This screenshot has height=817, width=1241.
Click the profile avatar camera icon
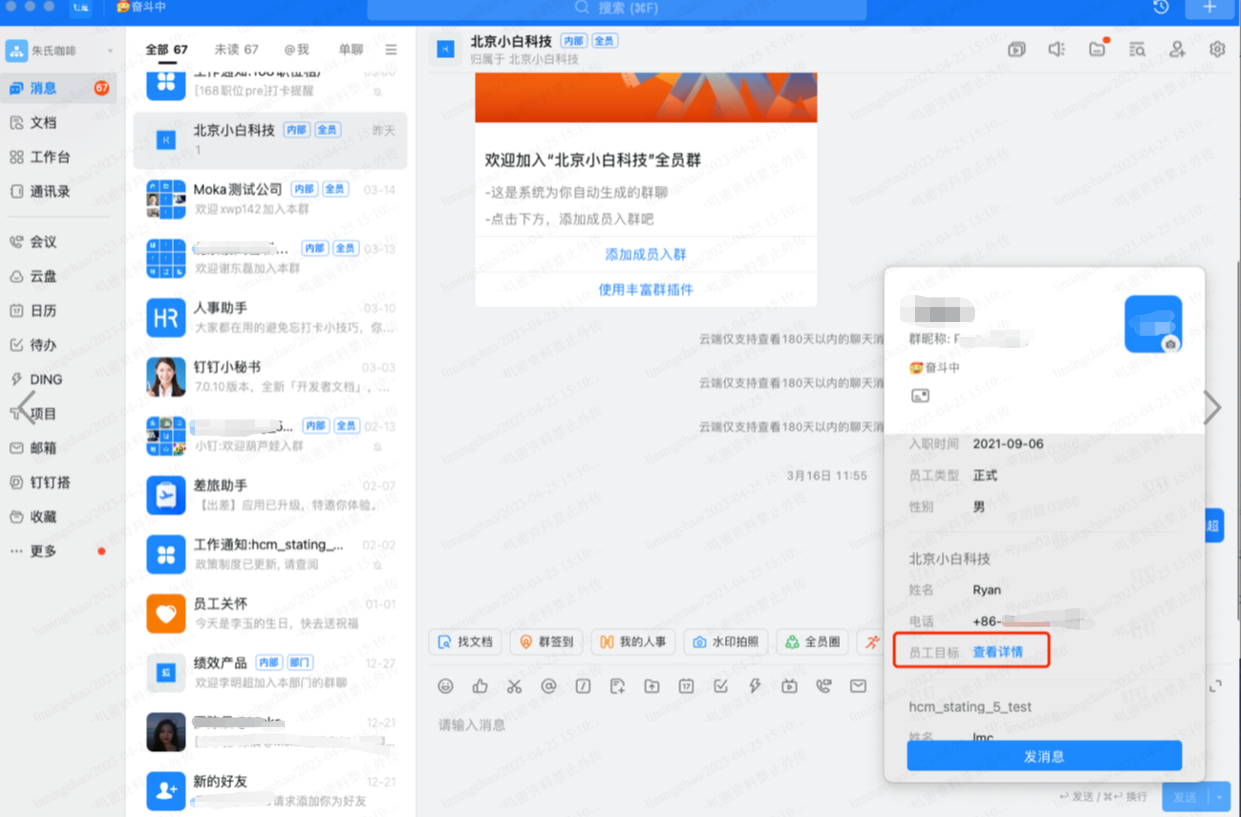click(x=1170, y=344)
